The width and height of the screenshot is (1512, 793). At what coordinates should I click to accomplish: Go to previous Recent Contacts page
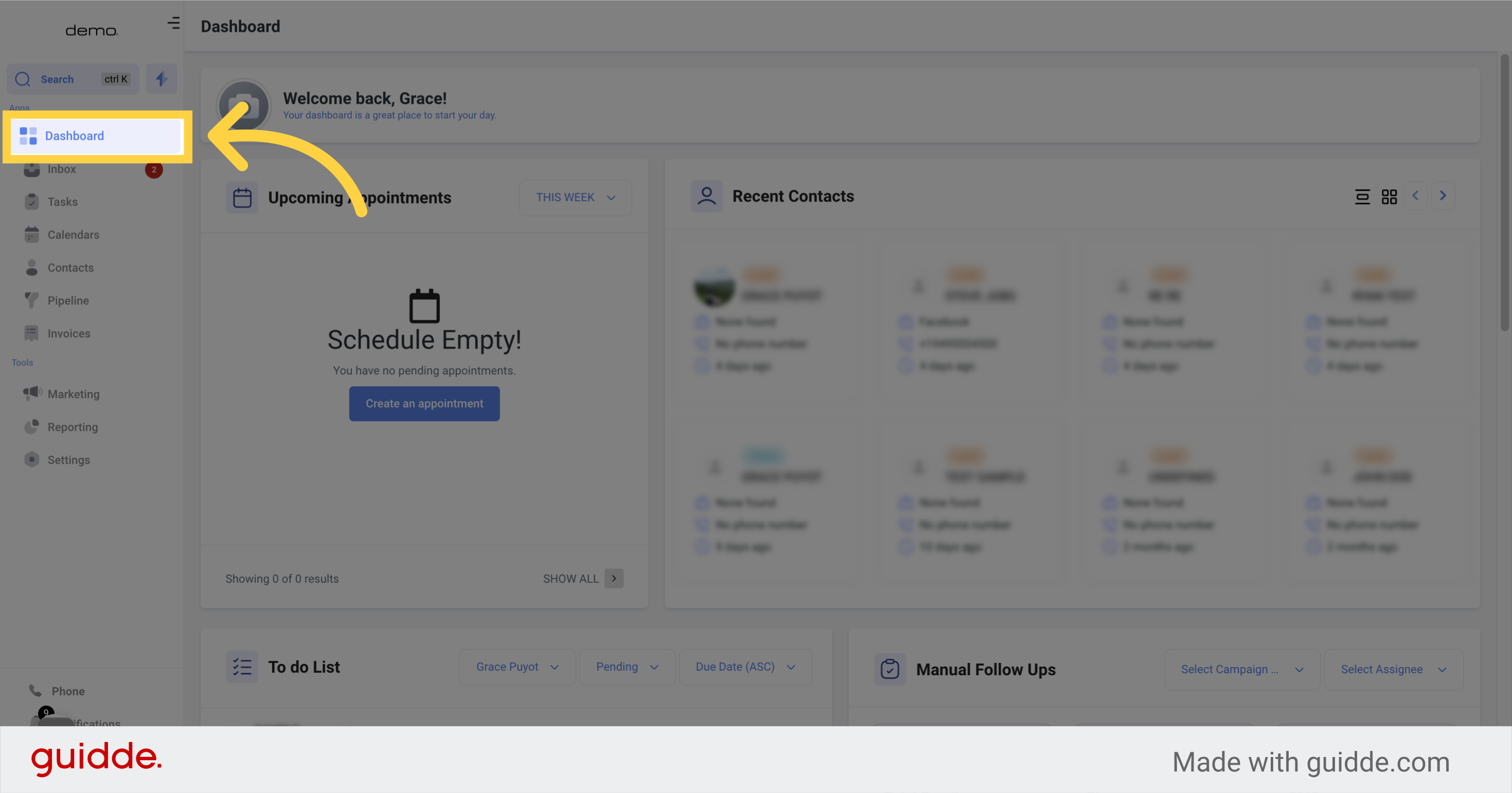(1415, 196)
